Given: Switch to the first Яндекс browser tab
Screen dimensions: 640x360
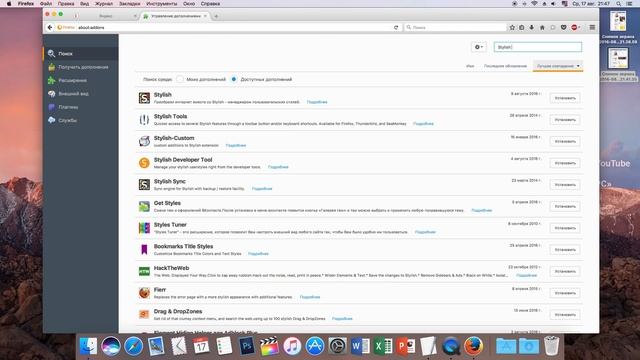Looking at the screenshot, I should pyautogui.click(x=106, y=16).
